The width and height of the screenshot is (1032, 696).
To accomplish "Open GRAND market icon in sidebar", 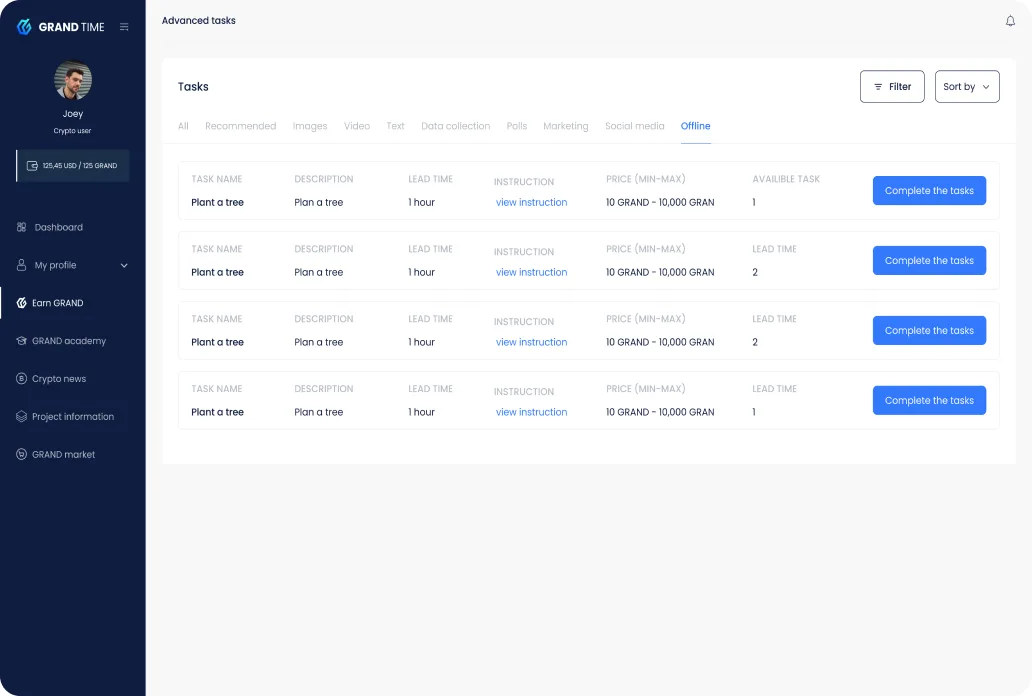I will point(21,454).
